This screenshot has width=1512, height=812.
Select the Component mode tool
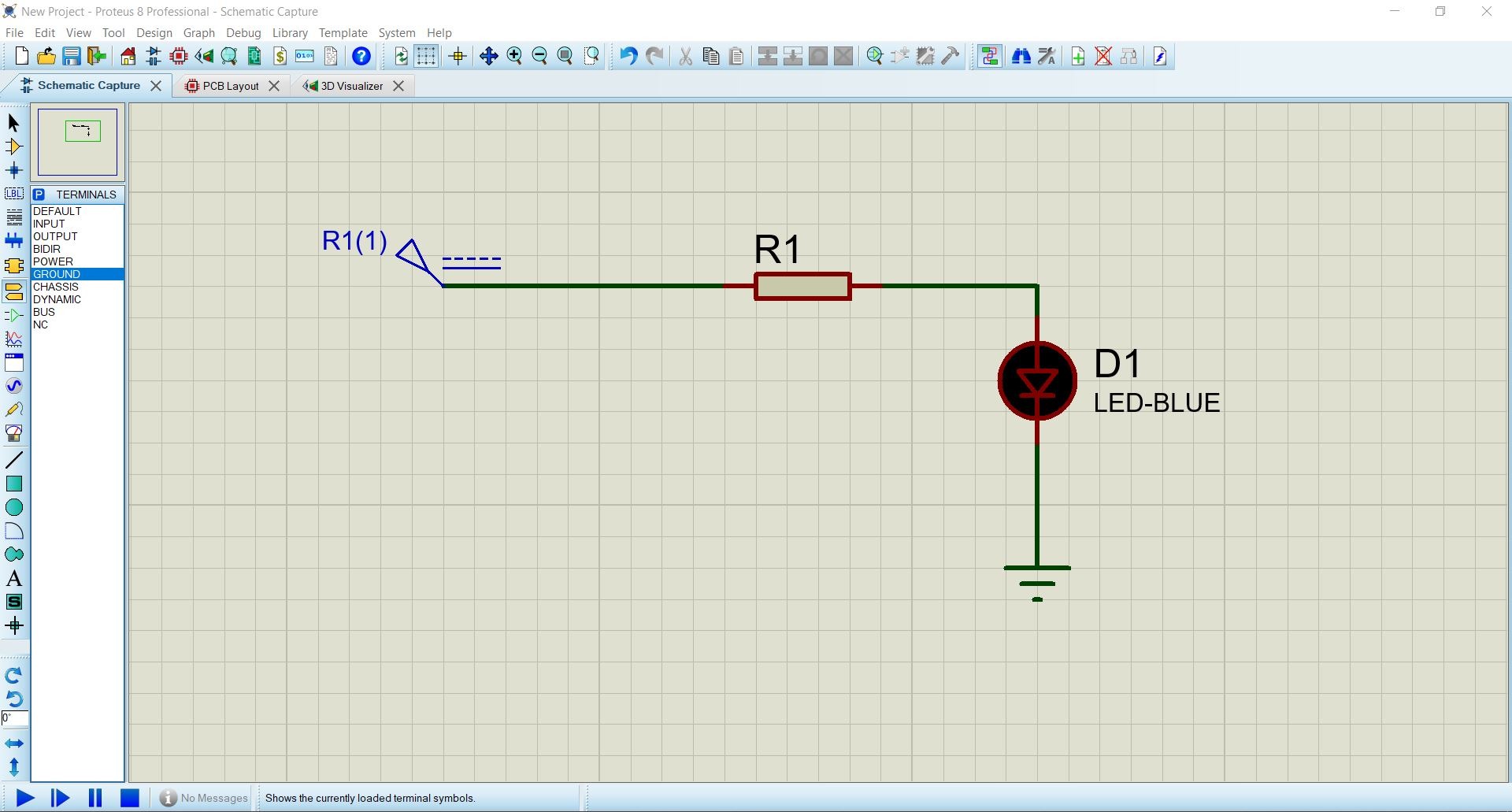[x=13, y=146]
